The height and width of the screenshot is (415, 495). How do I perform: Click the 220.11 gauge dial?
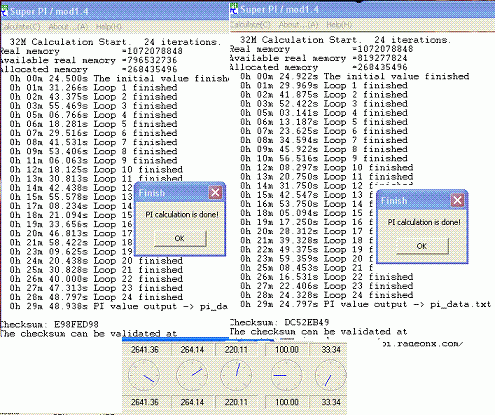point(236,376)
